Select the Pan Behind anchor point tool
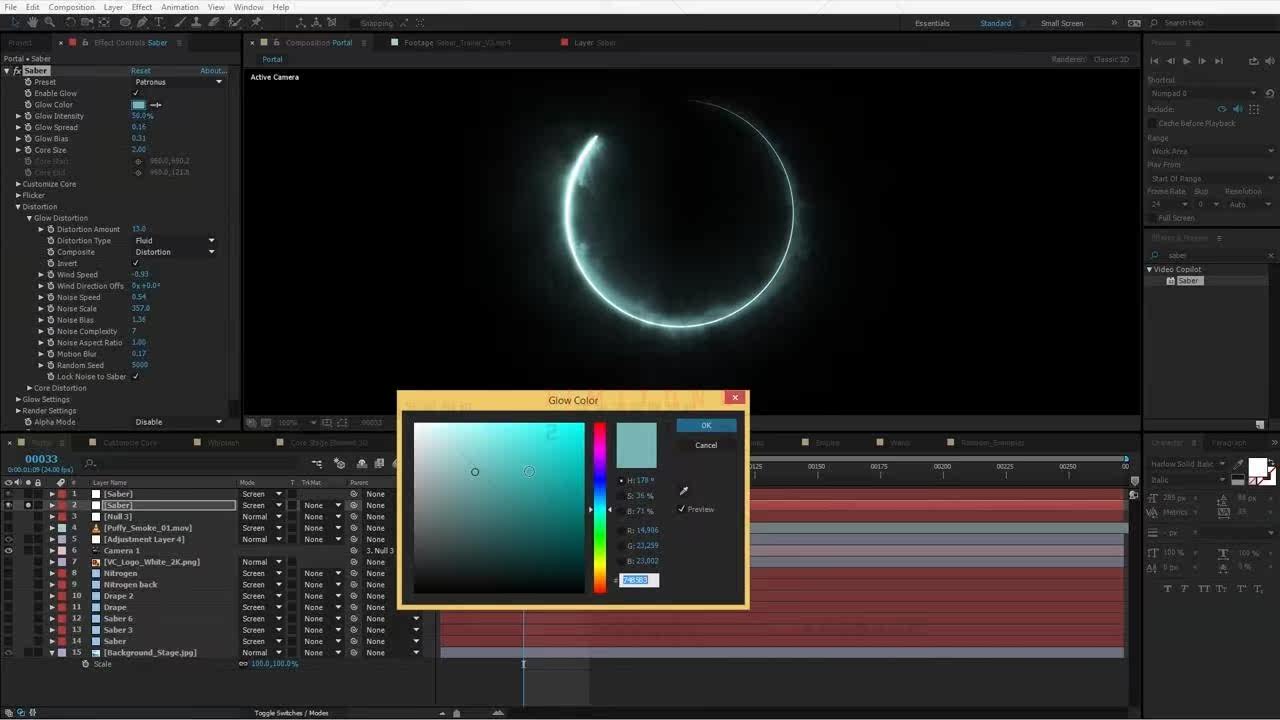Viewport: 1280px width, 720px height. coord(106,22)
